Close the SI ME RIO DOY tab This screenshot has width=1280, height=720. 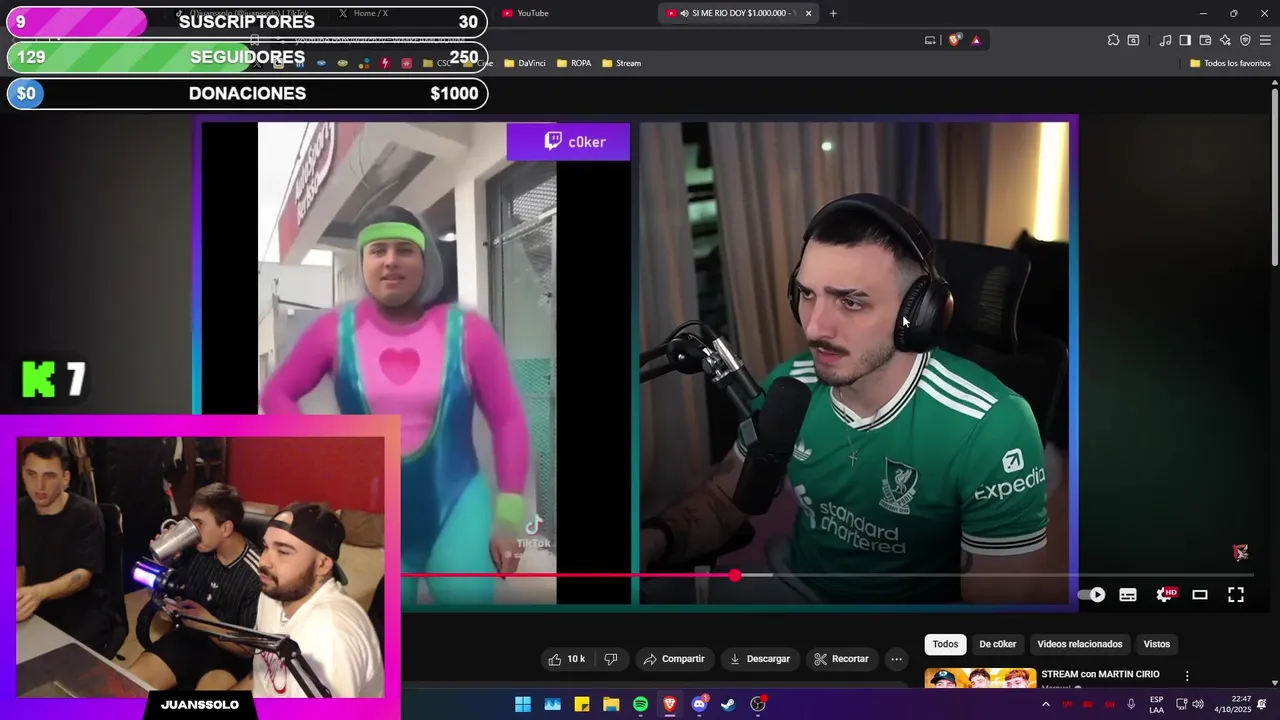(808, 13)
